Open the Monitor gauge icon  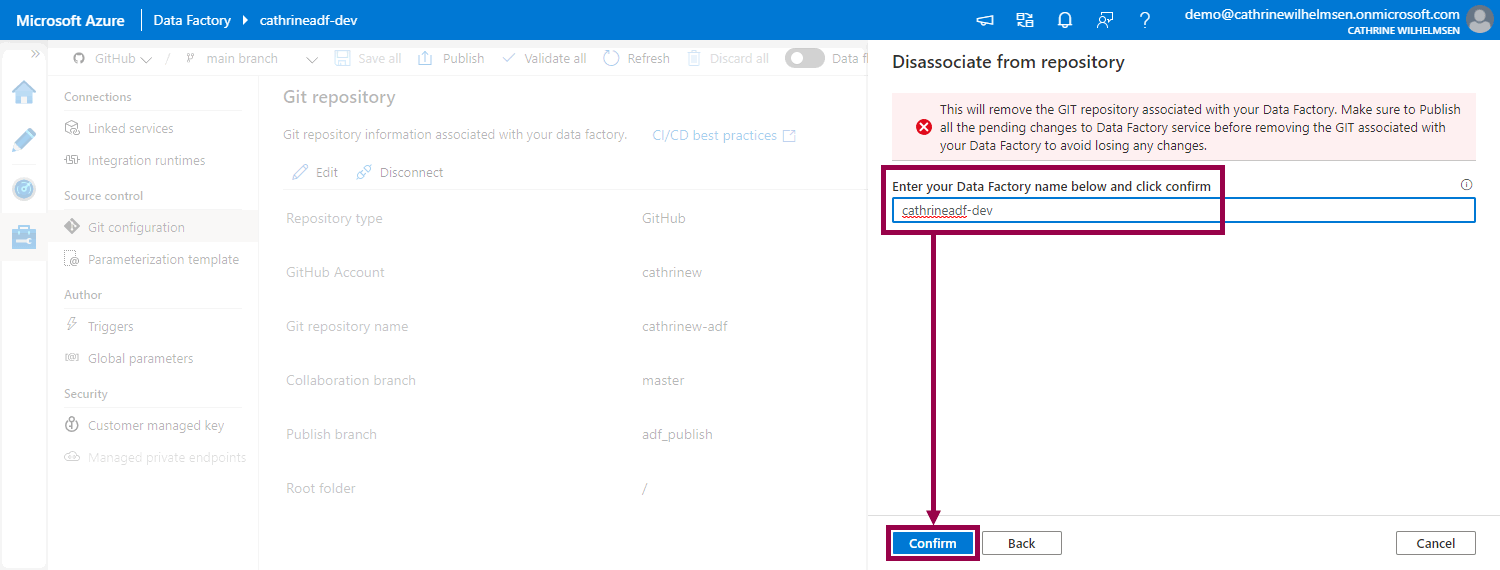pos(24,189)
